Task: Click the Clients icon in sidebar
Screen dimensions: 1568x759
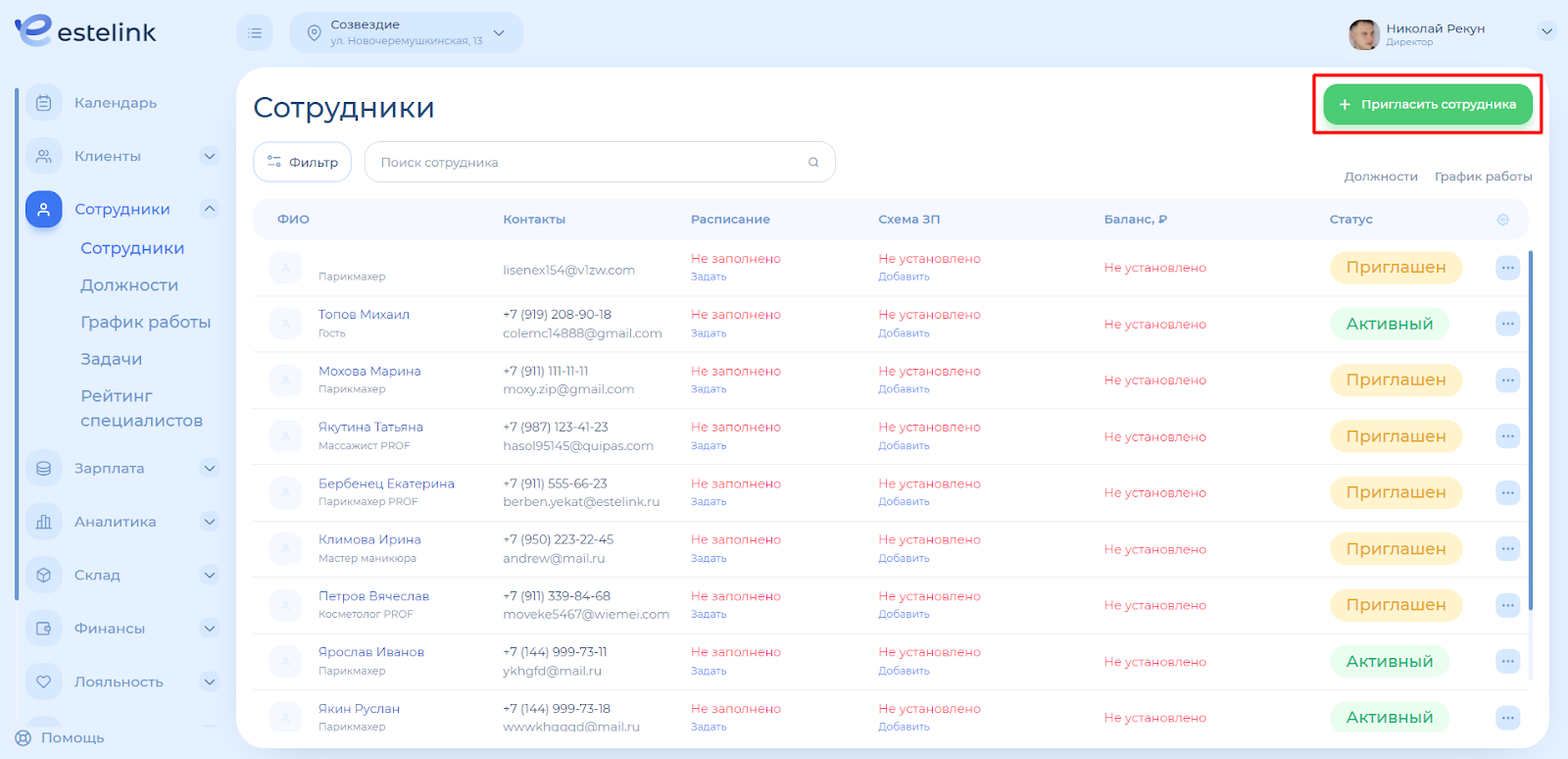Action: point(43,156)
